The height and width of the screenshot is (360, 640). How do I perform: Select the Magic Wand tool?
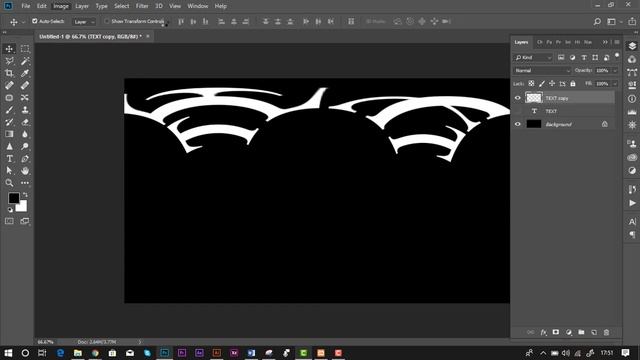click(x=25, y=61)
